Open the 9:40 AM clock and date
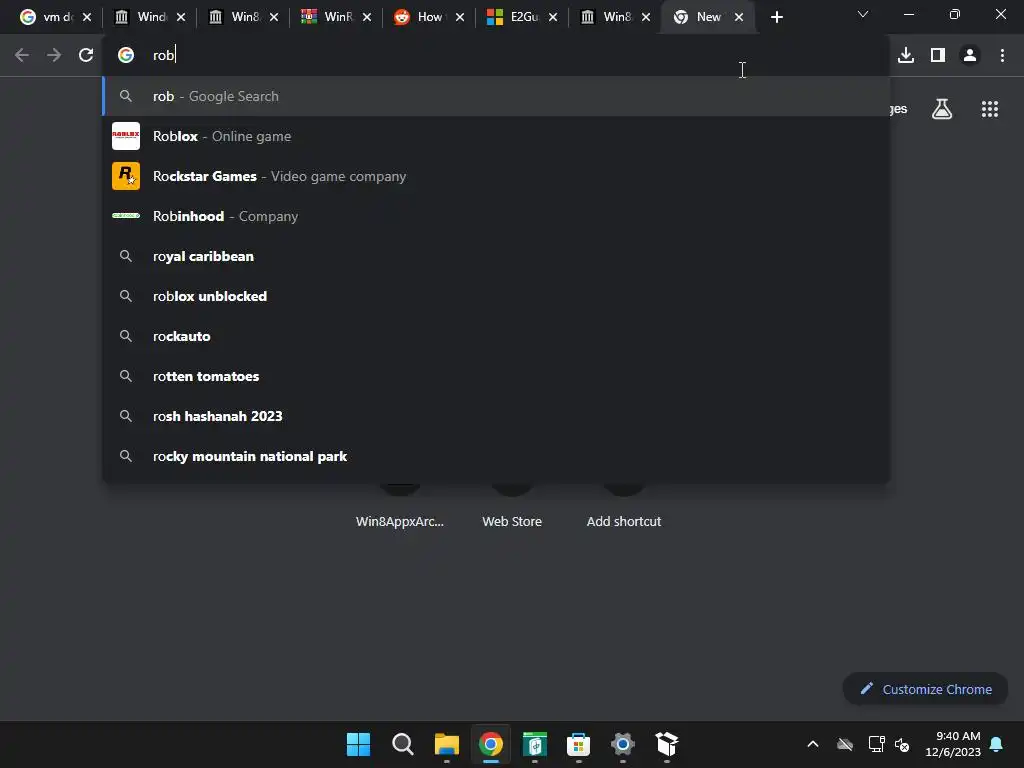The width and height of the screenshot is (1024, 768). tap(953, 744)
